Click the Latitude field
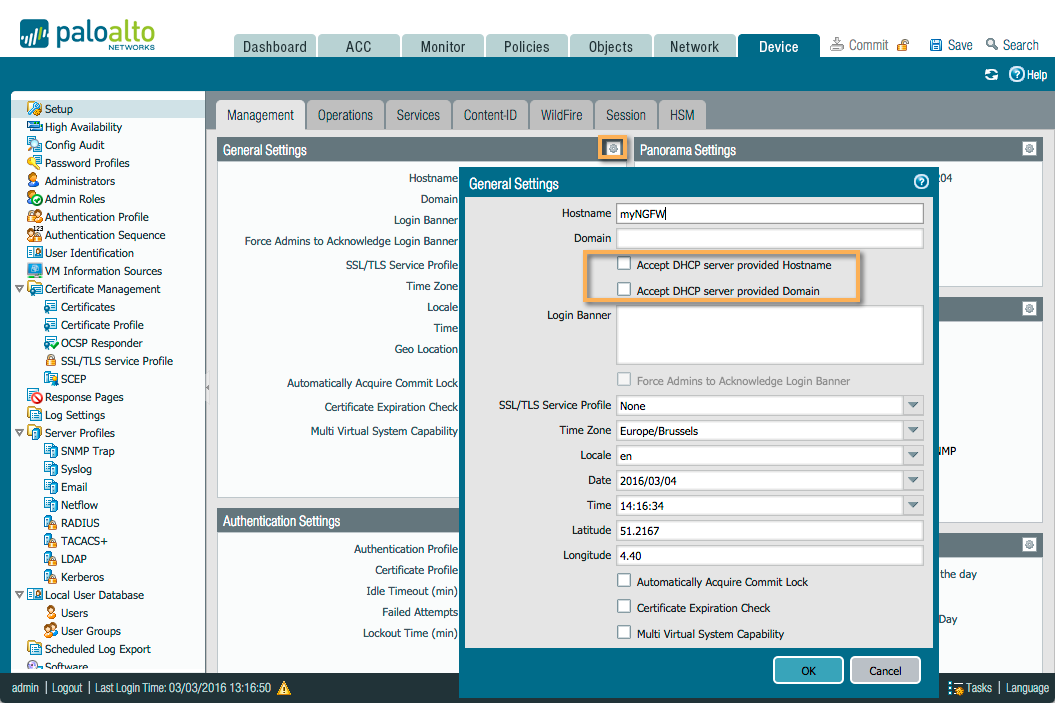 coord(770,531)
